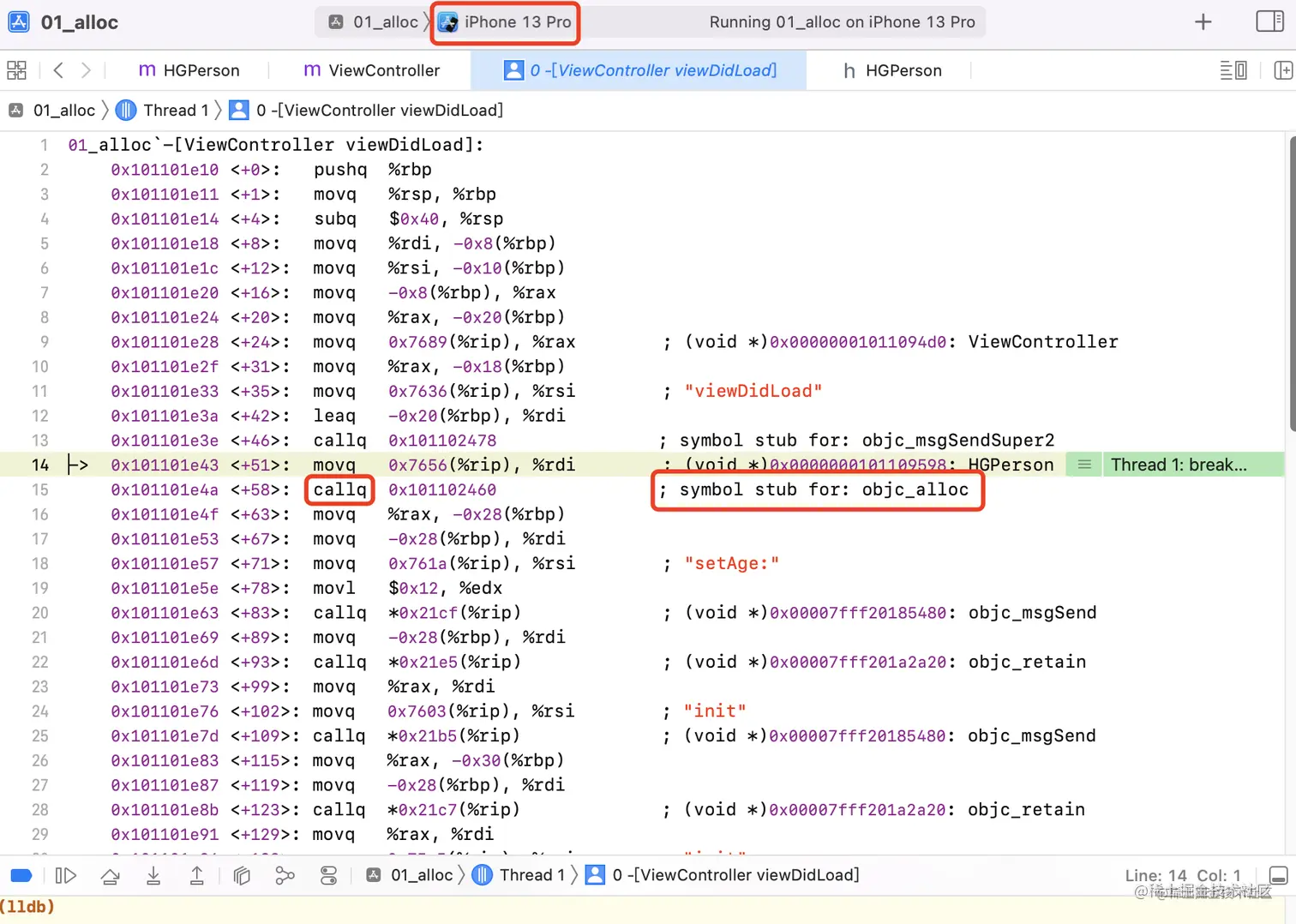Click line number 14 gutter

(x=40, y=465)
